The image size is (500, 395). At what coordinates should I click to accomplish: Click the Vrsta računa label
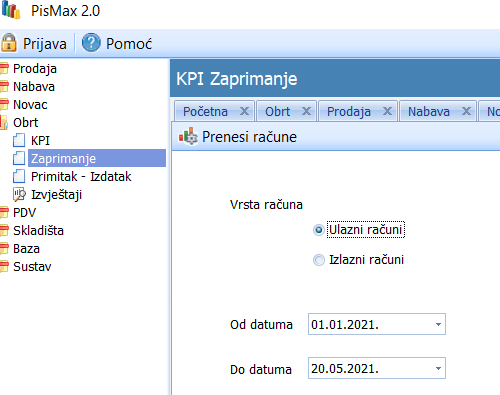[266, 204]
